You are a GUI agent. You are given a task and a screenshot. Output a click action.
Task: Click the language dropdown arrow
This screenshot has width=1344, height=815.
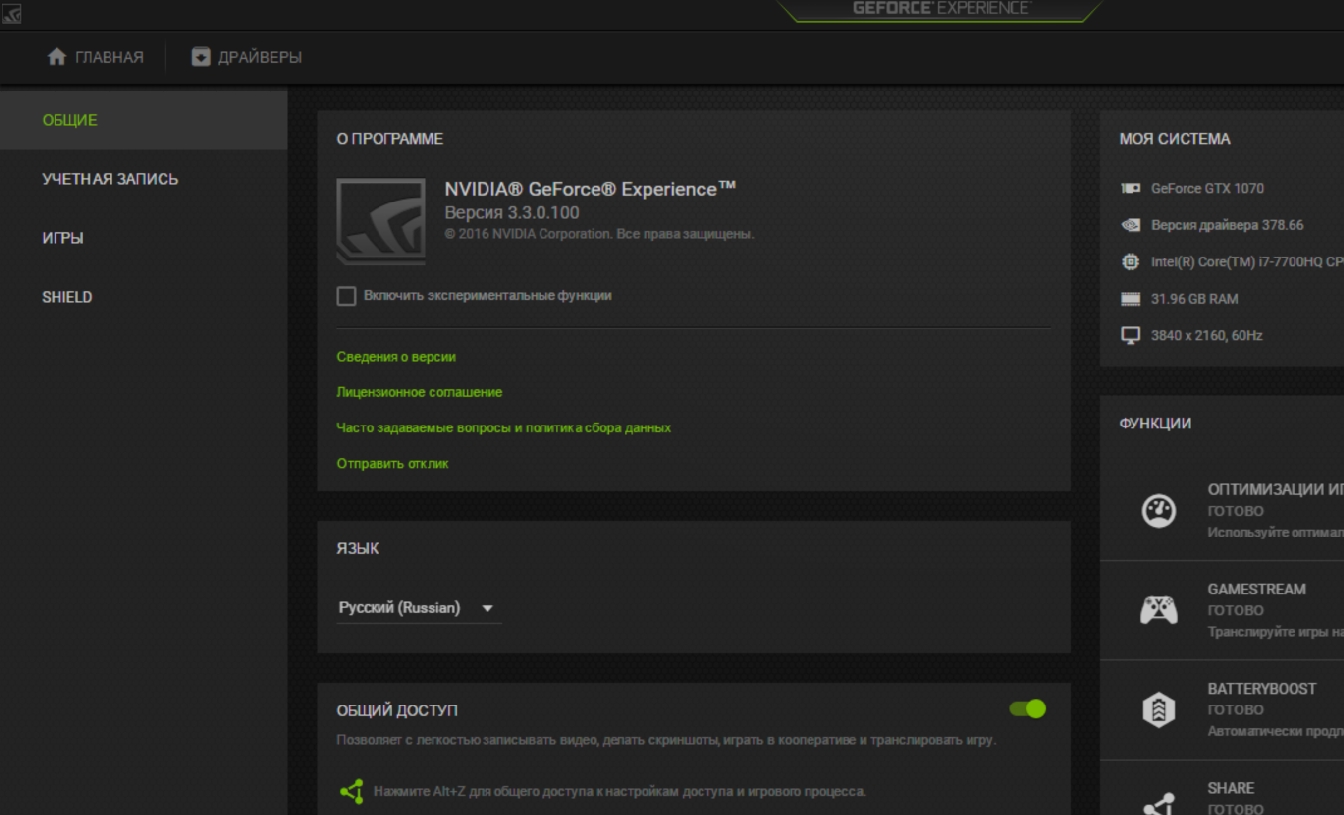click(487, 608)
